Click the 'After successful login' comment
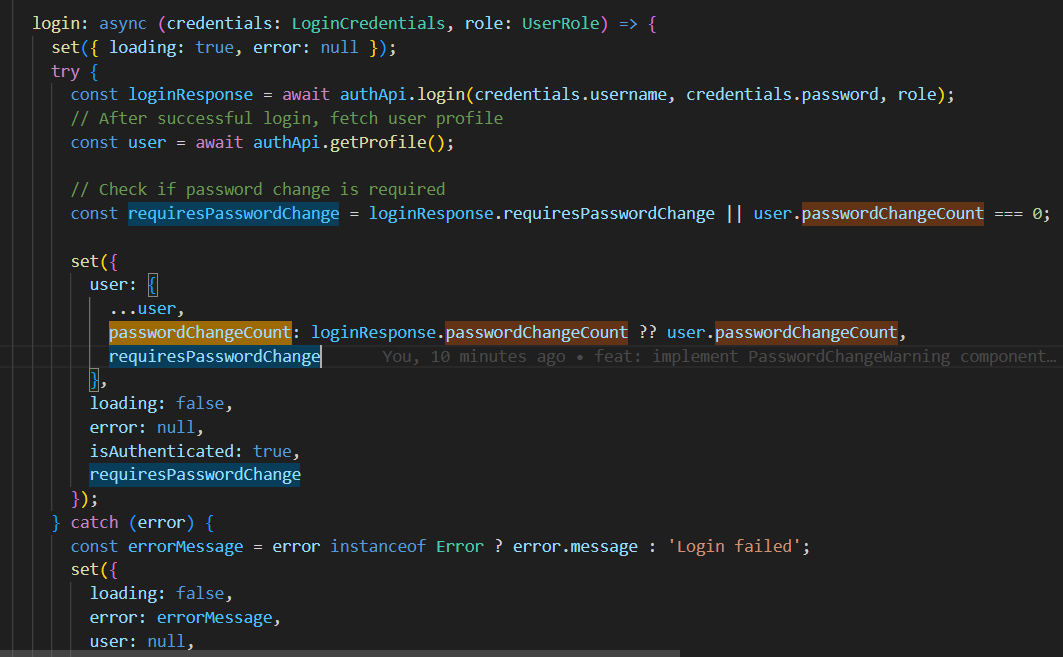The image size is (1063, 657). [287, 119]
